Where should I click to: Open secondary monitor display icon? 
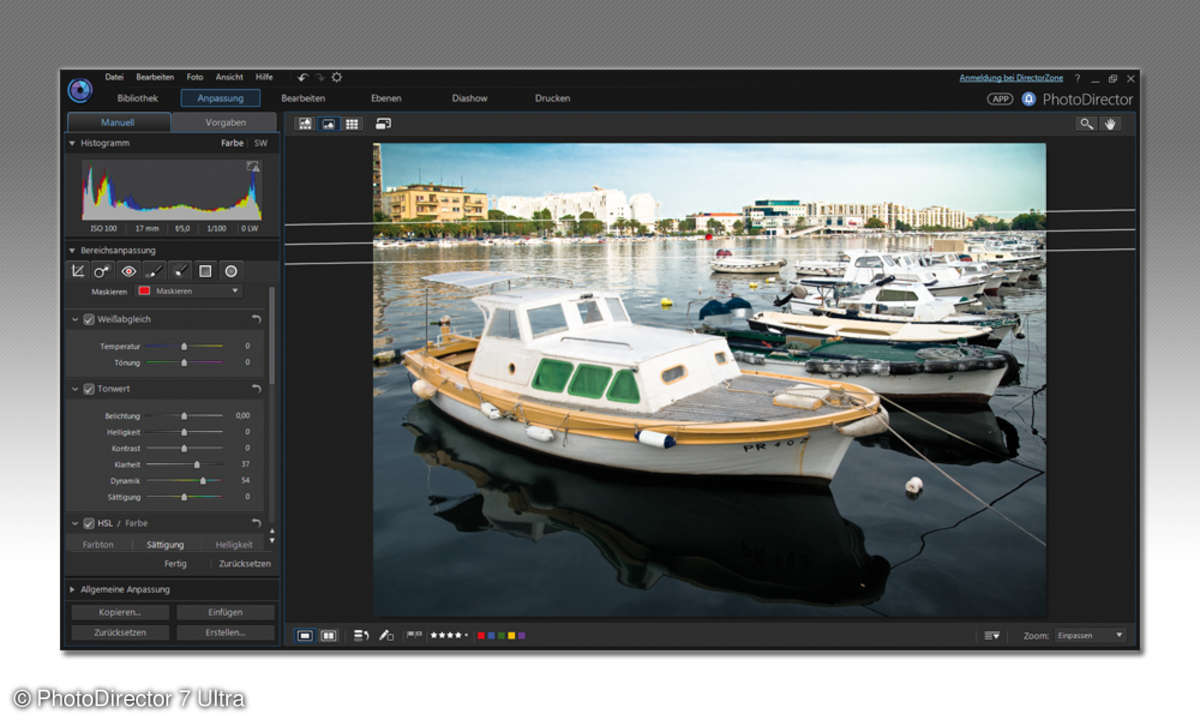click(x=383, y=124)
